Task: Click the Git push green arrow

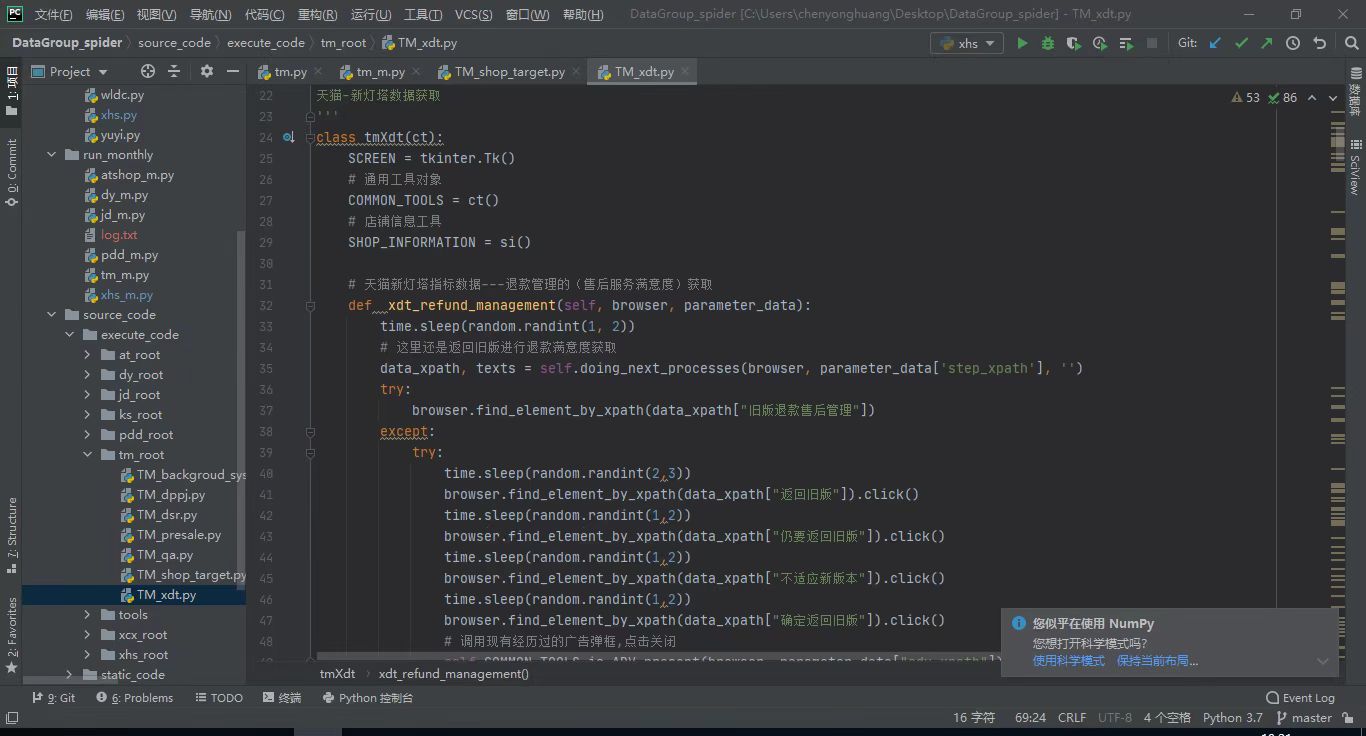Action: point(1267,43)
